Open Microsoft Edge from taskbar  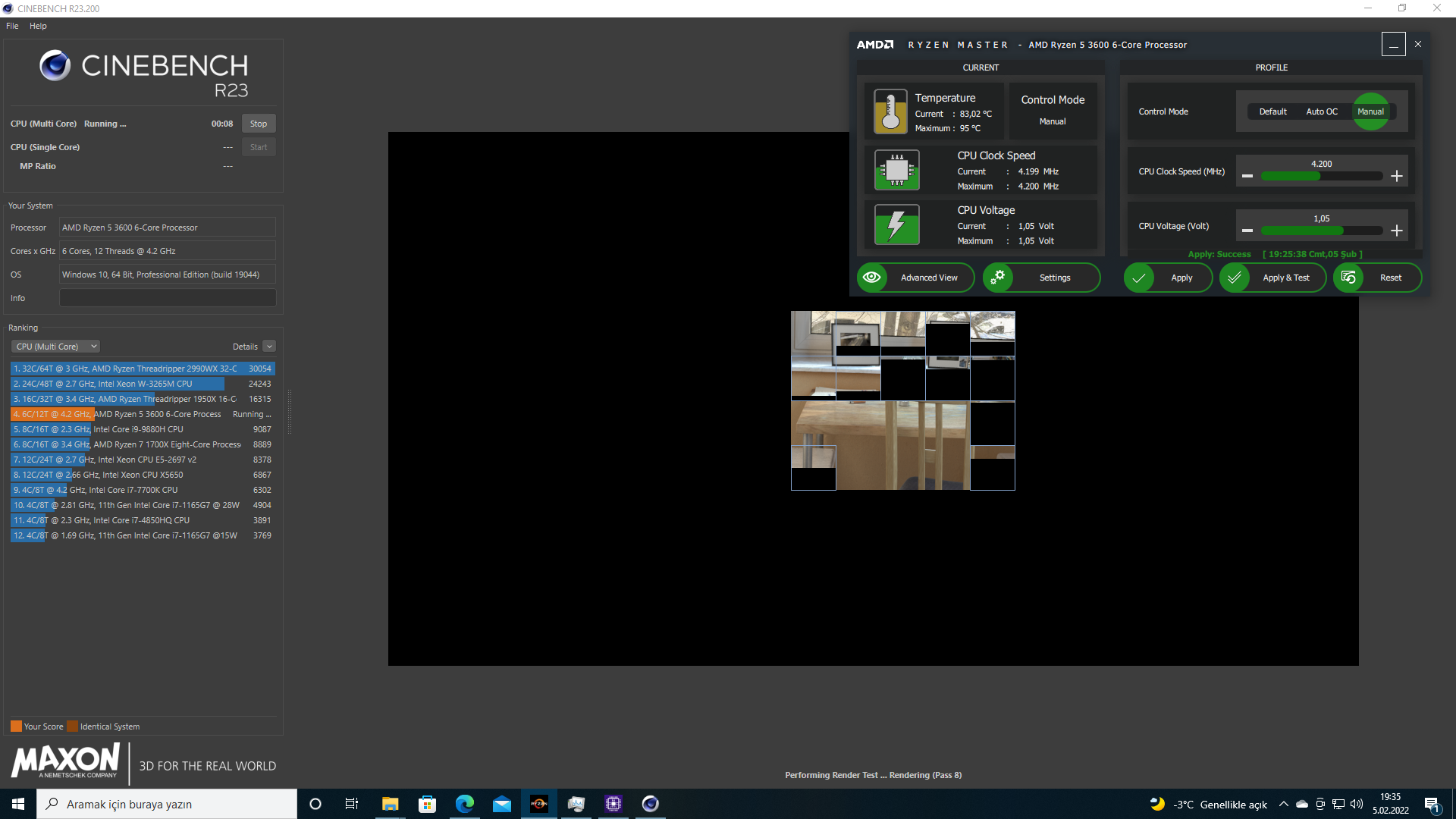[464, 804]
